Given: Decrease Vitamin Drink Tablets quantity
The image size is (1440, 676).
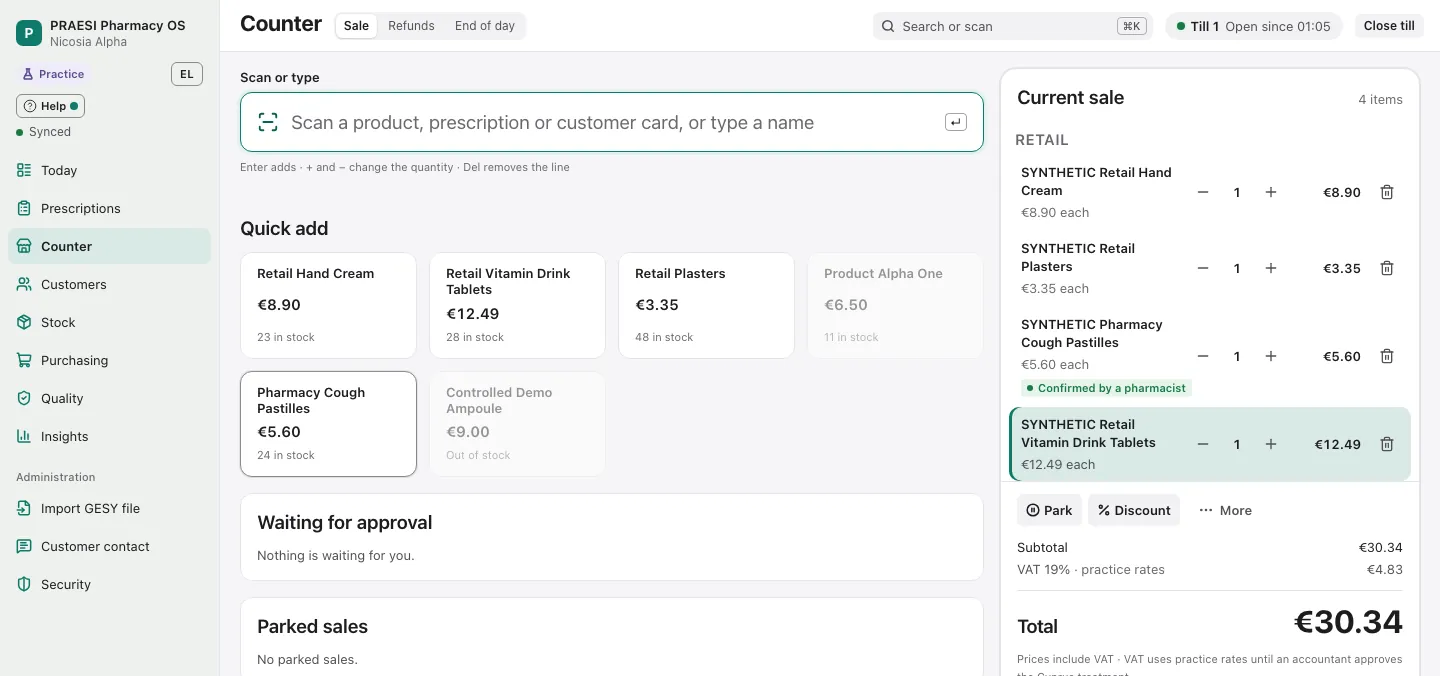Looking at the screenshot, I should [1203, 444].
